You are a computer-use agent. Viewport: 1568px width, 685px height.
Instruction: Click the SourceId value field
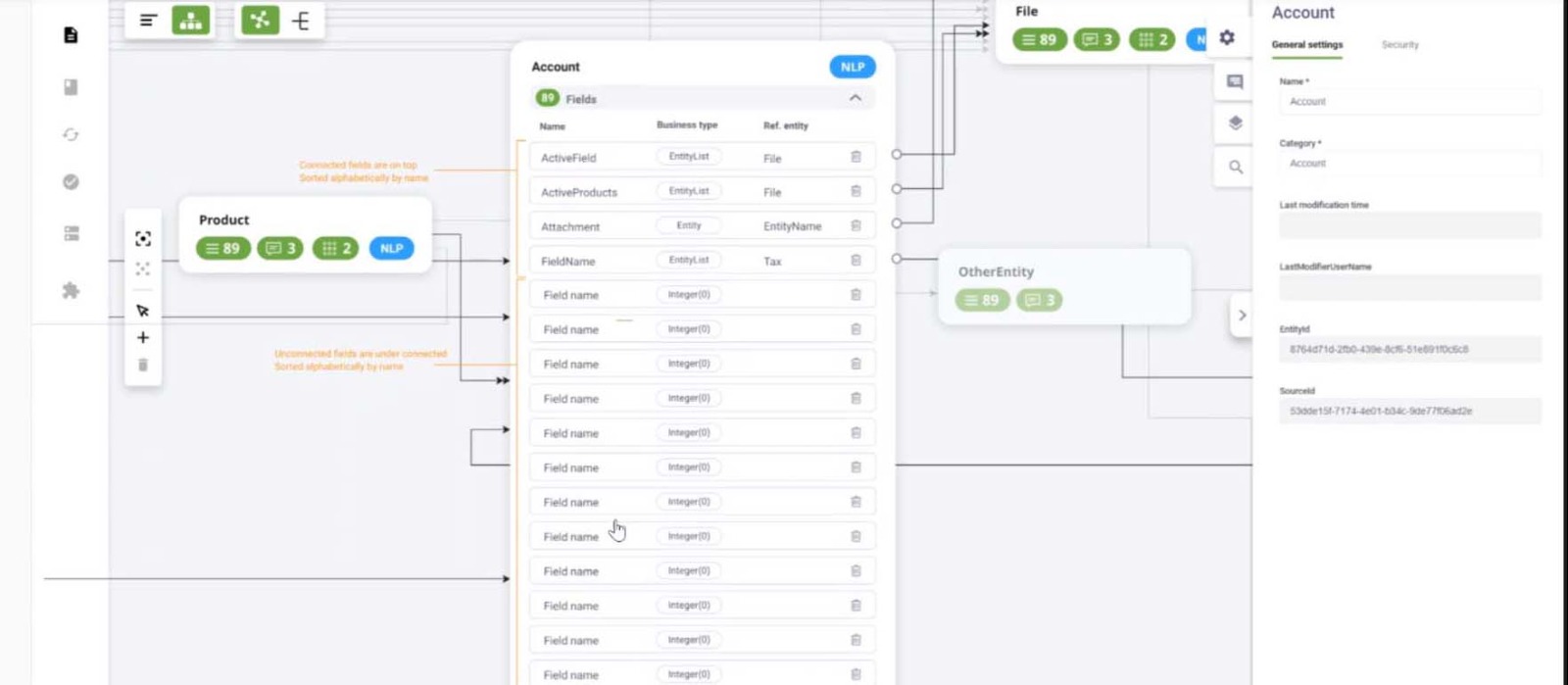(1410, 411)
